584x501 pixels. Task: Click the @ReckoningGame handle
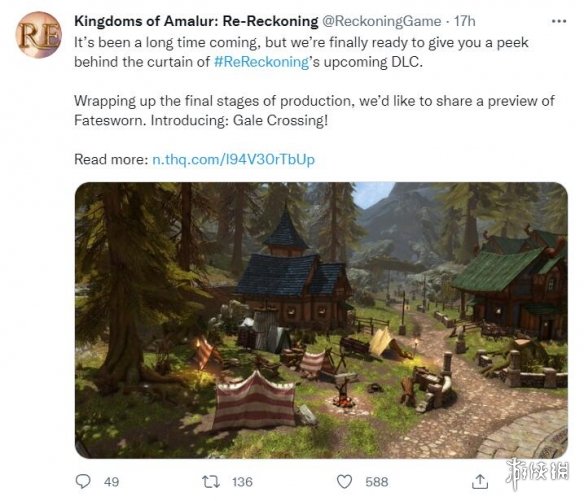tap(381, 21)
